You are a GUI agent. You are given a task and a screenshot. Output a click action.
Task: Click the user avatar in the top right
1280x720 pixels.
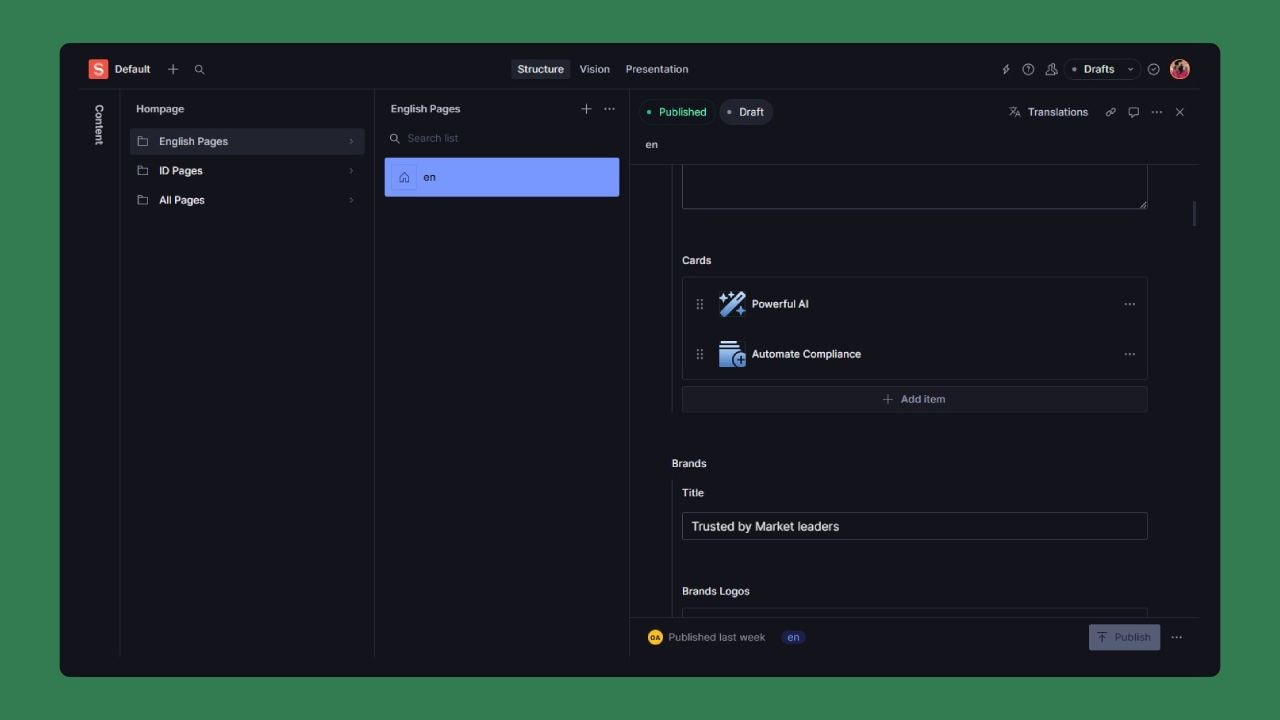[x=1180, y=69]
